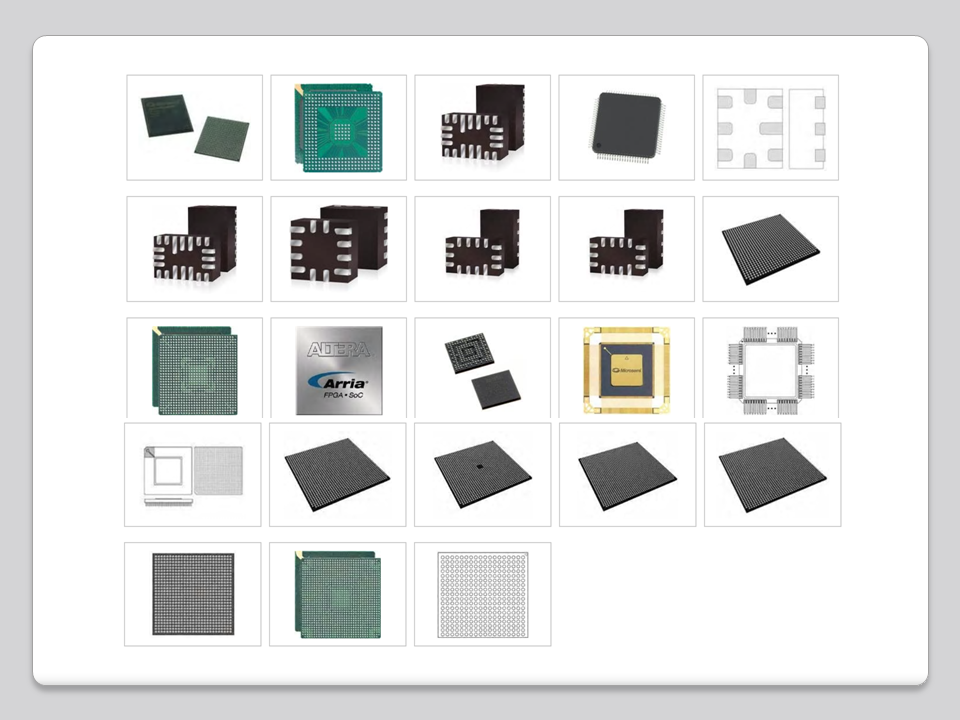The height and width of the screenshot is (720, 960).
Task: Click the green BGA thumbnail beside Altera Arria
Action: [x=194, y=367]
